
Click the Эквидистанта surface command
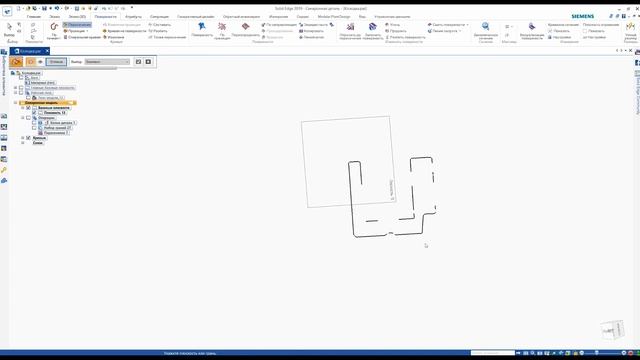coord(313,25)
